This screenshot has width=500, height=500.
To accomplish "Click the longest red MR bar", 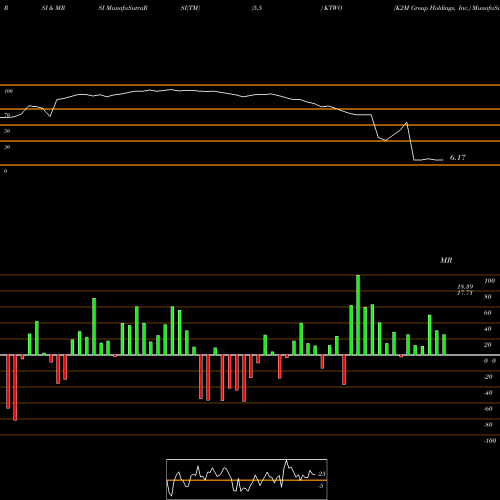I will point(15,388).
